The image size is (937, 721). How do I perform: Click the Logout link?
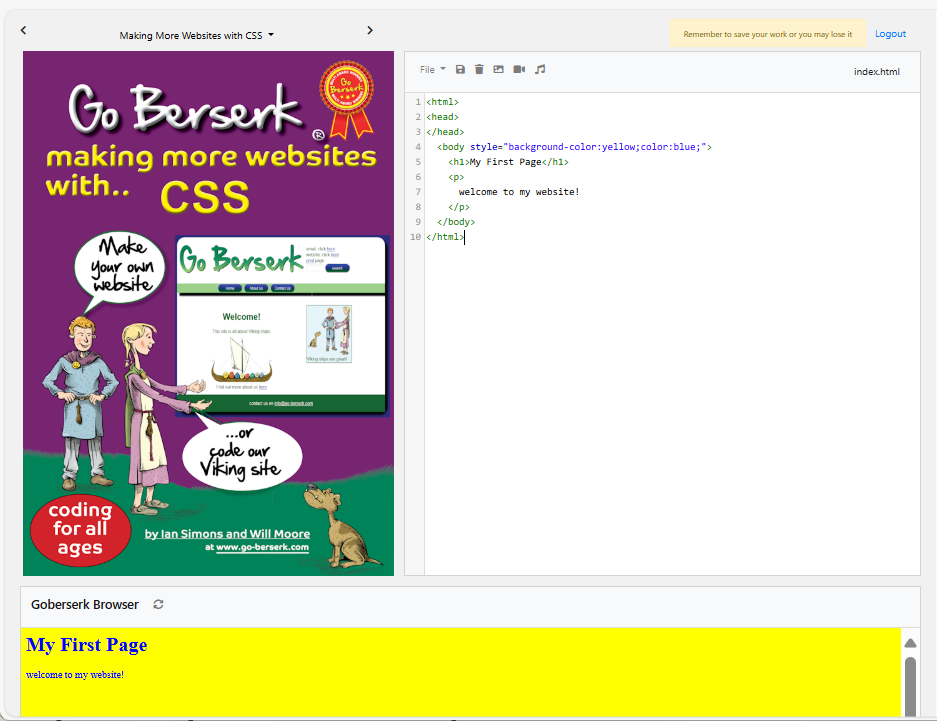pos(890,34)
